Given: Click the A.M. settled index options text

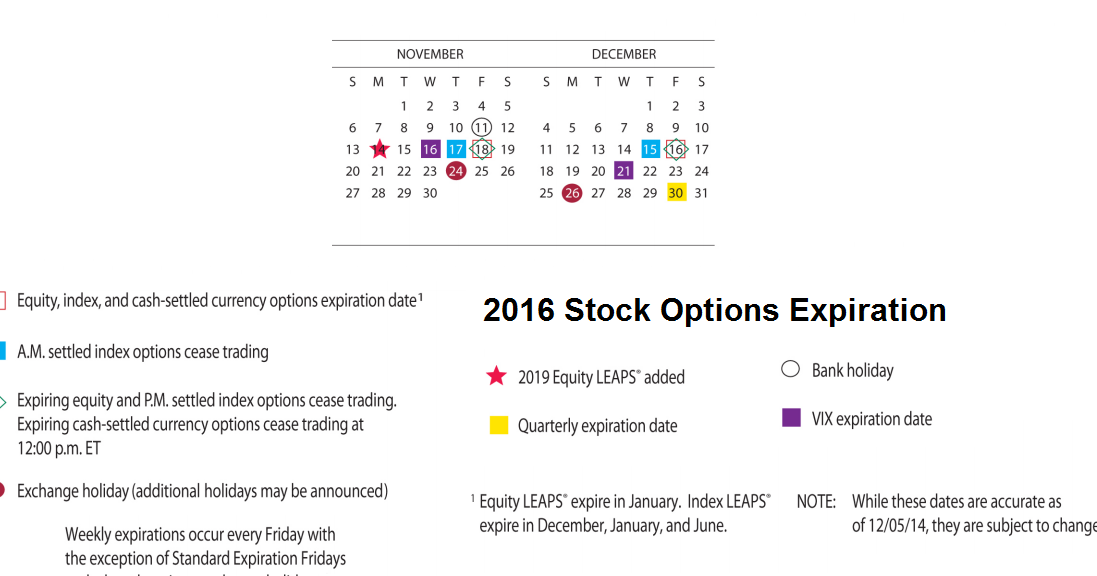Looking at the screenshot, I should pos(143,352).
